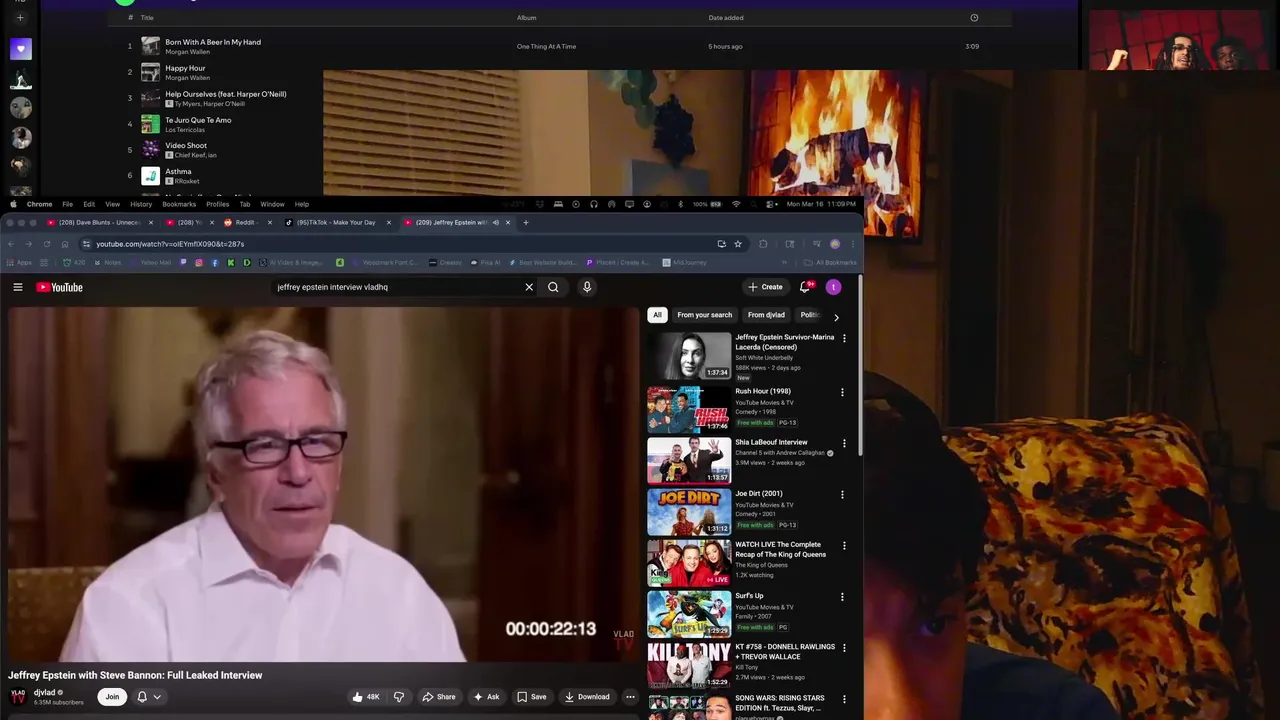Open options for Shia LaBeouf Interview video
This screenshot has height=720, width=1280.
[844, 443]
